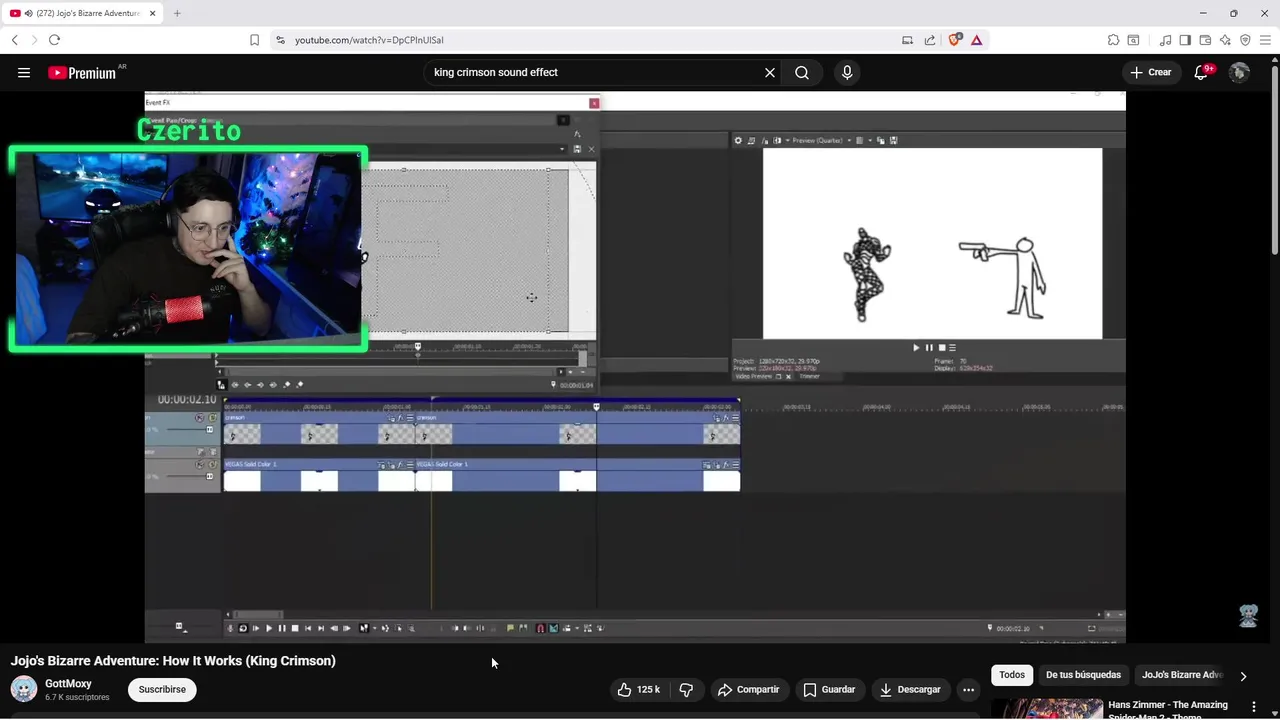Viewport: 1280px width, 720px height.
Task: Click 6.7 K suscriptores text
Action: (77, 697)
